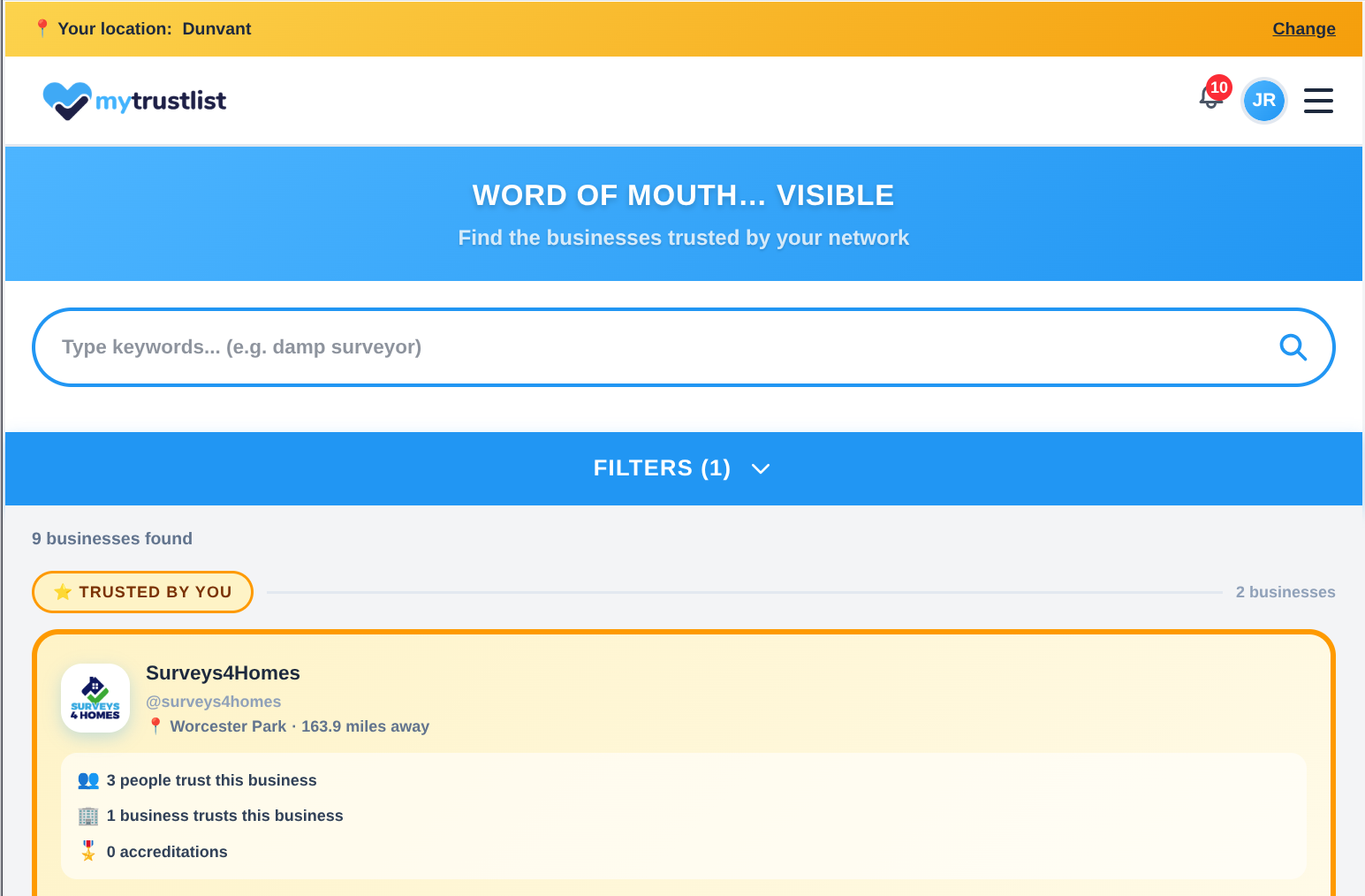This screenshot has width=1365, height=896.
Task: Click the red notification count badge
Action: pos(1219,87)
